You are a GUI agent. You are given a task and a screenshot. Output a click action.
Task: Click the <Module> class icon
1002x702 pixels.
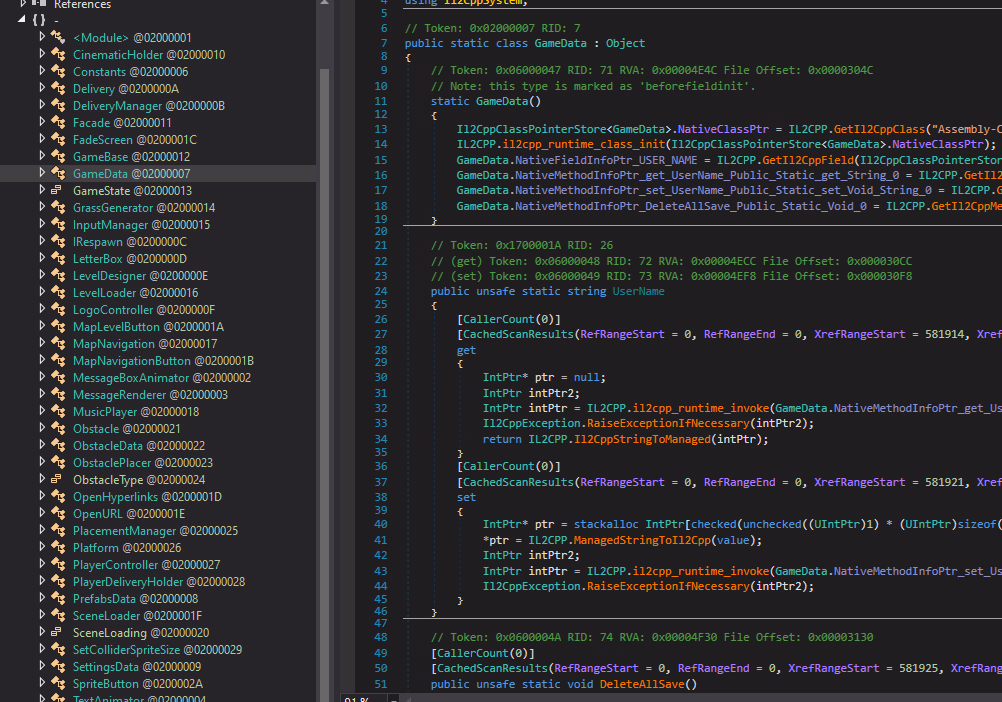[x=59, y=38]
